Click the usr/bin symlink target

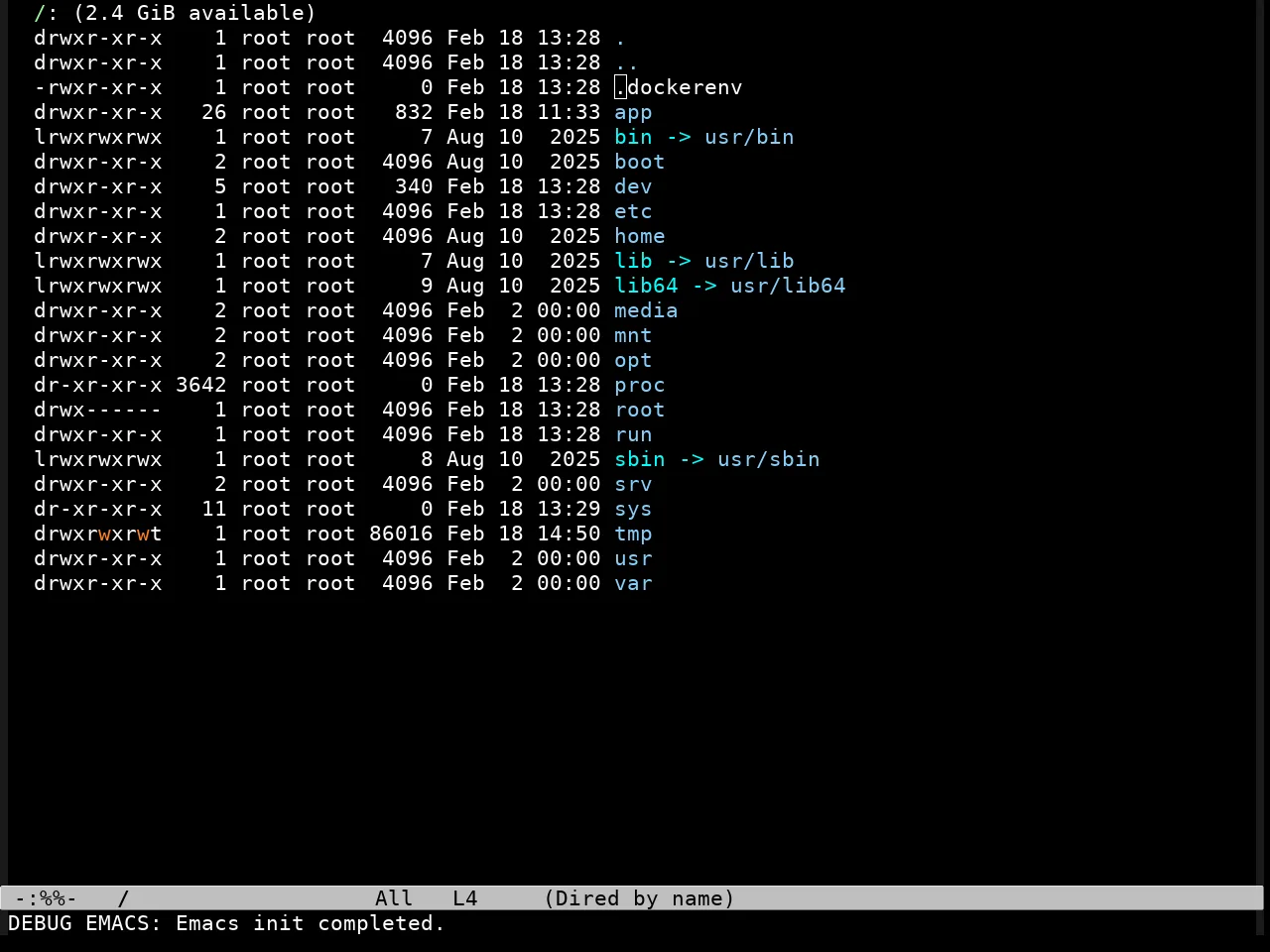749,137
